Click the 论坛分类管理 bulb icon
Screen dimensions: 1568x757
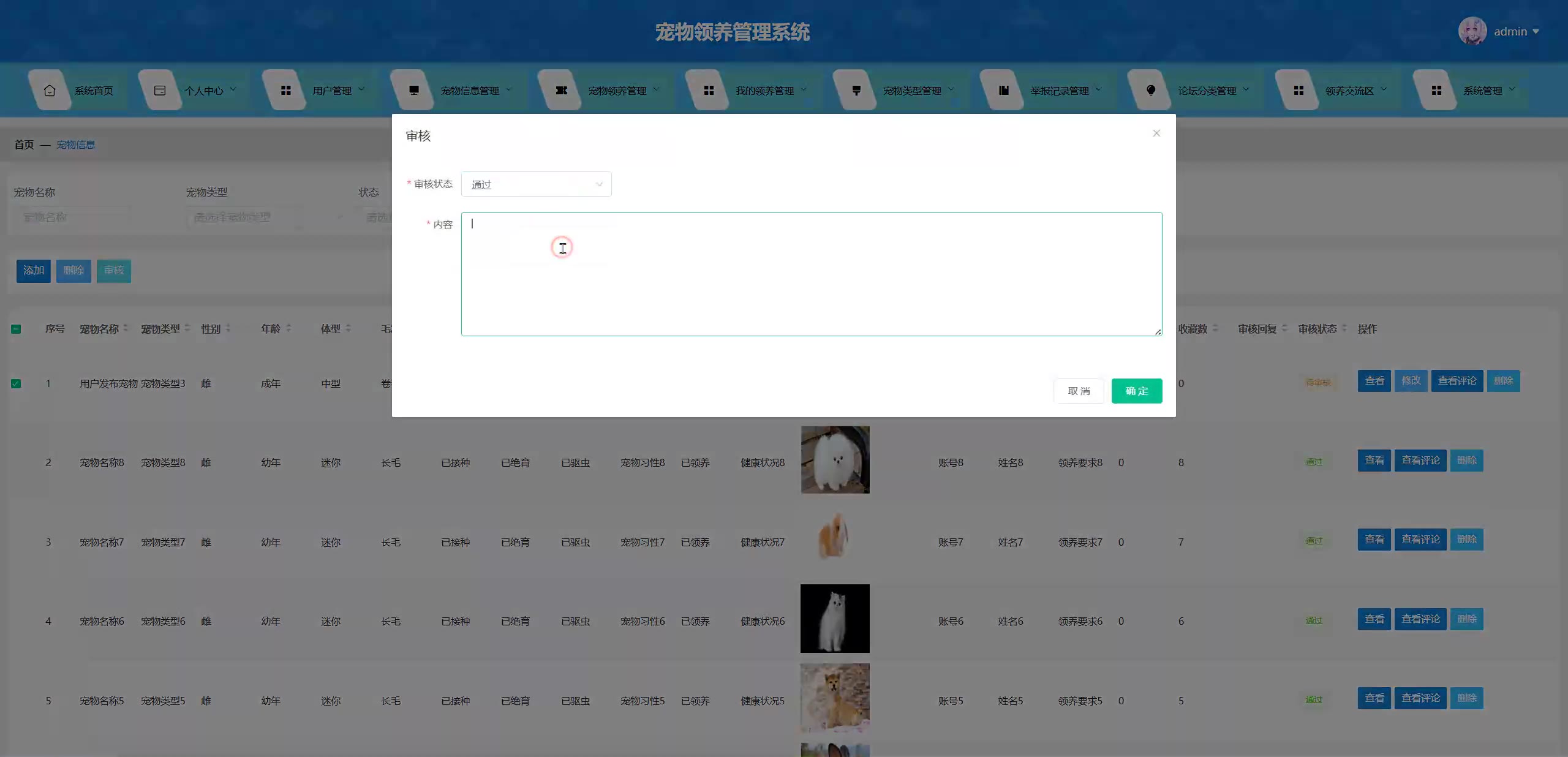[1151, 91]
